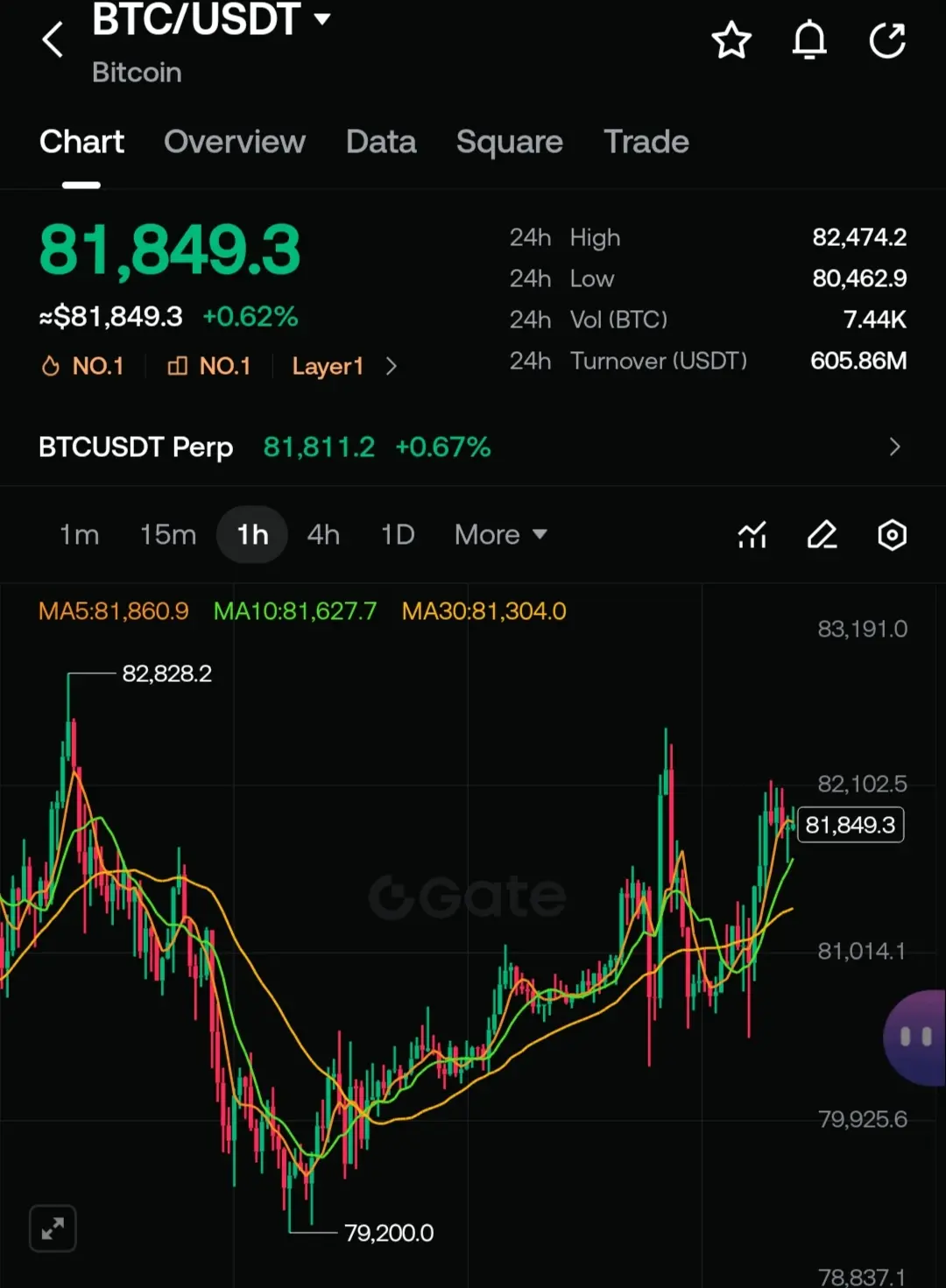Screen dimensions: 946x1288
Task: Set a price alert with bell icon
Action: tap(809, 40)
